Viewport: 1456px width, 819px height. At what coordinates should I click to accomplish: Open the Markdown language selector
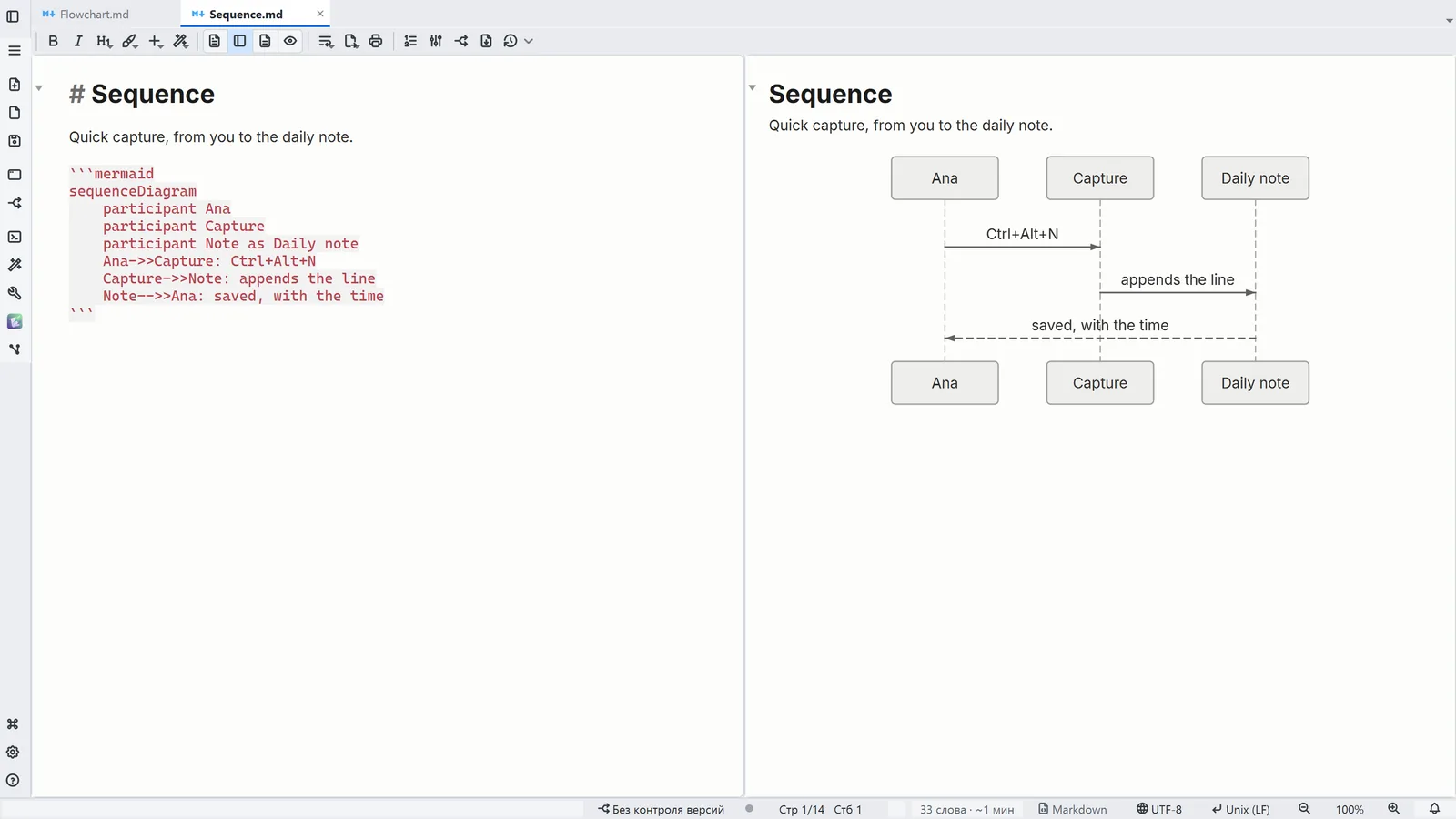point(1073,809)
